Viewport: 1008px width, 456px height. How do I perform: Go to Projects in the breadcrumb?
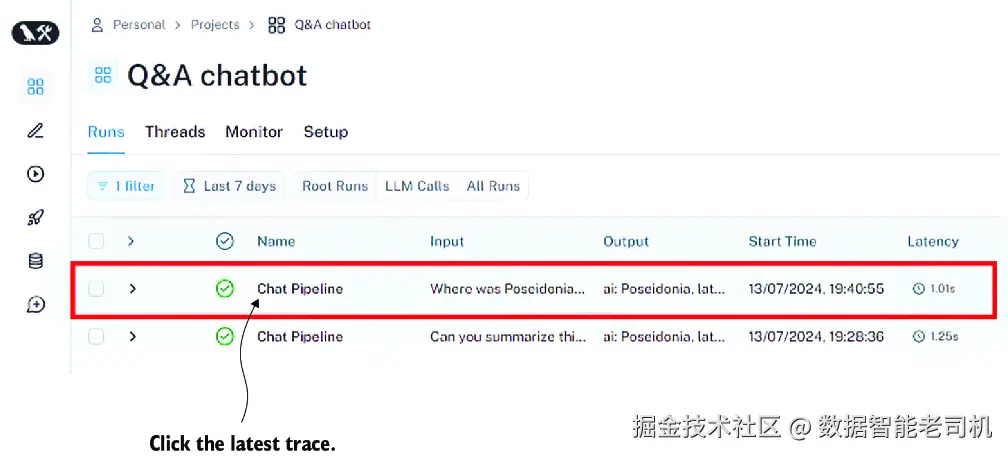click(x=215, y=24)
